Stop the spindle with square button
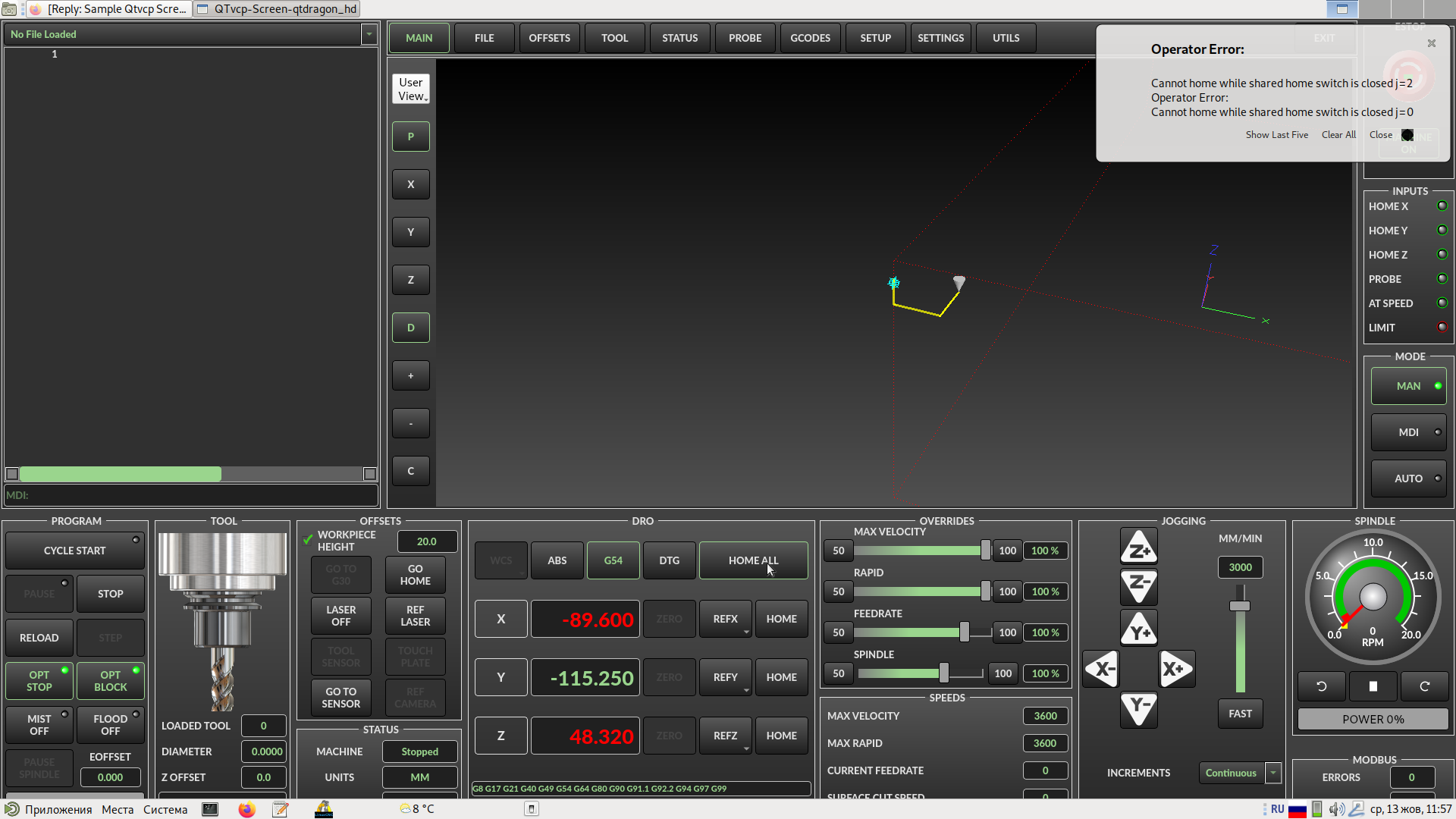The height and width of the screenshot is (819, 1456). [1373, 686]
